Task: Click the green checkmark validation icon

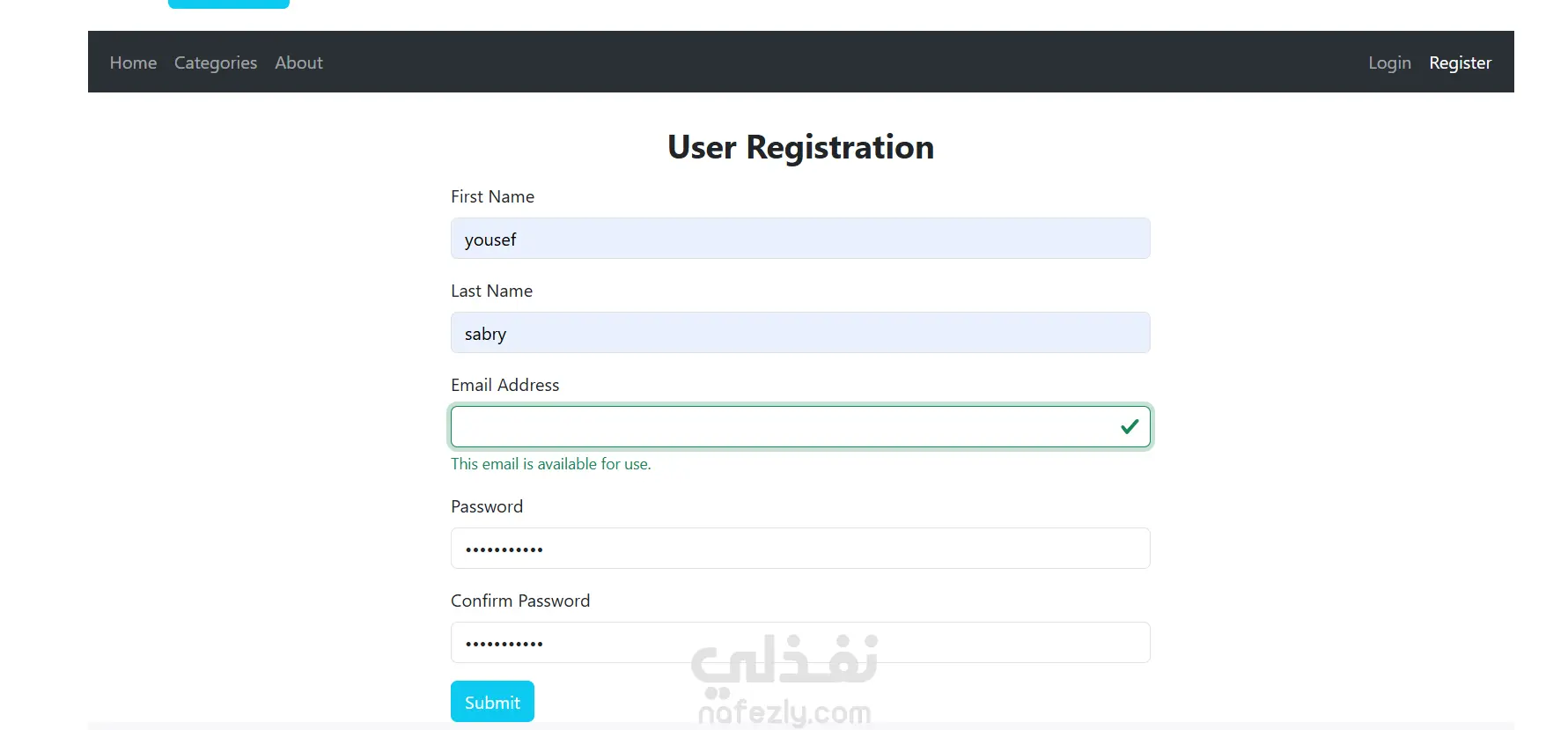Action: [1130, 427]
